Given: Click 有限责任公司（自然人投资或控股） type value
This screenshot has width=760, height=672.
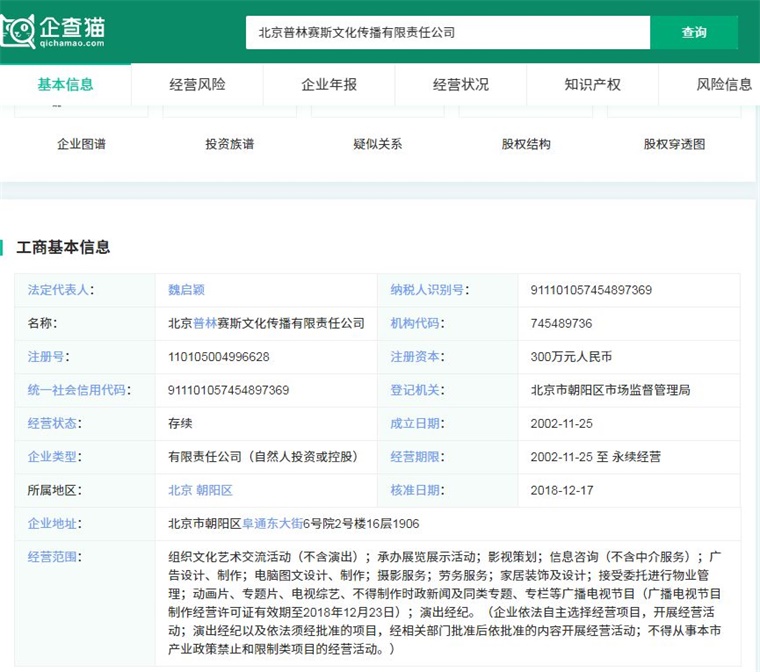Looking at the screenshot, I should click(x=263, y=457).
